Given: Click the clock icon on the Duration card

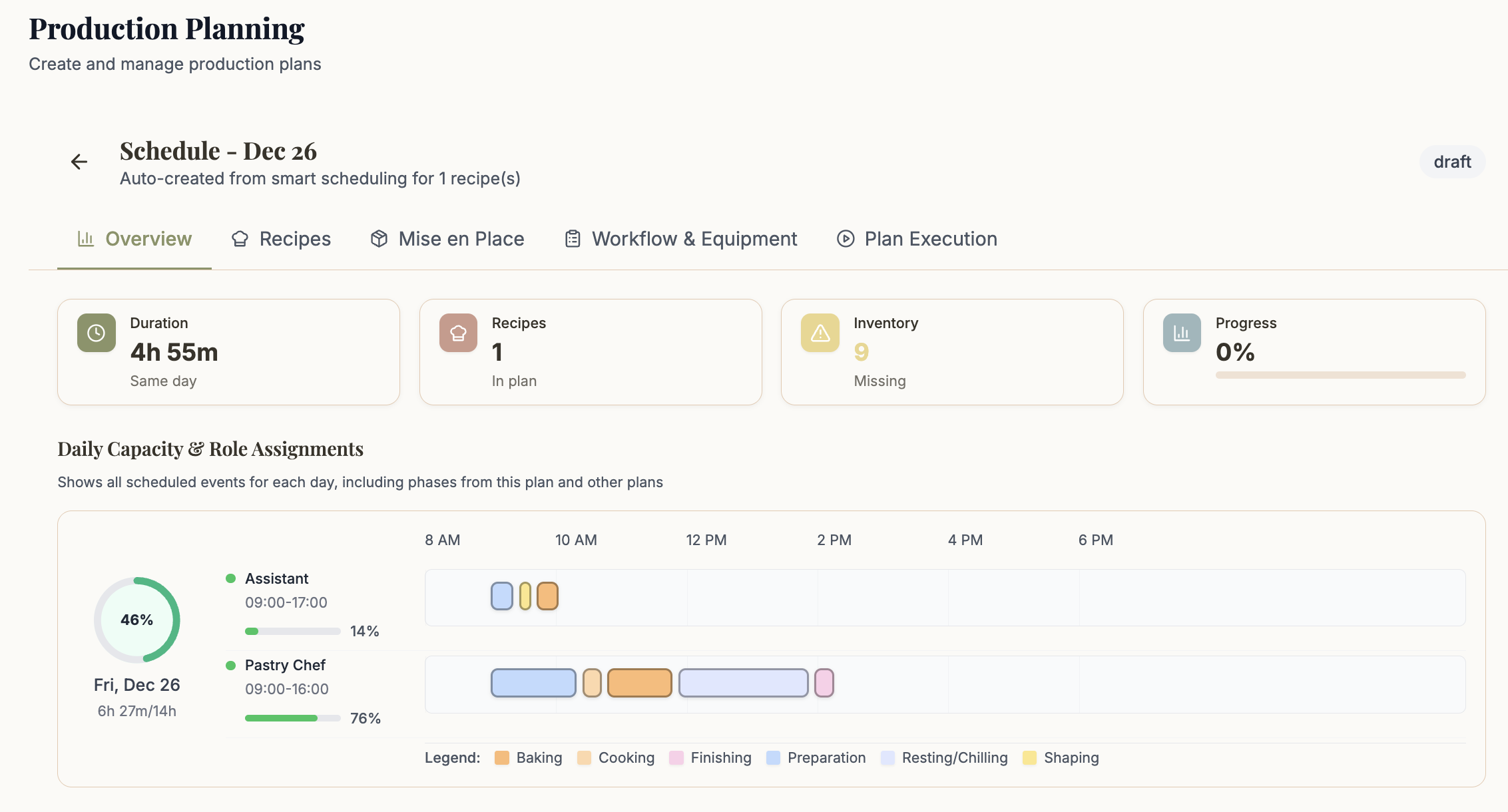Looking at the screenshot, I should 97,333.
